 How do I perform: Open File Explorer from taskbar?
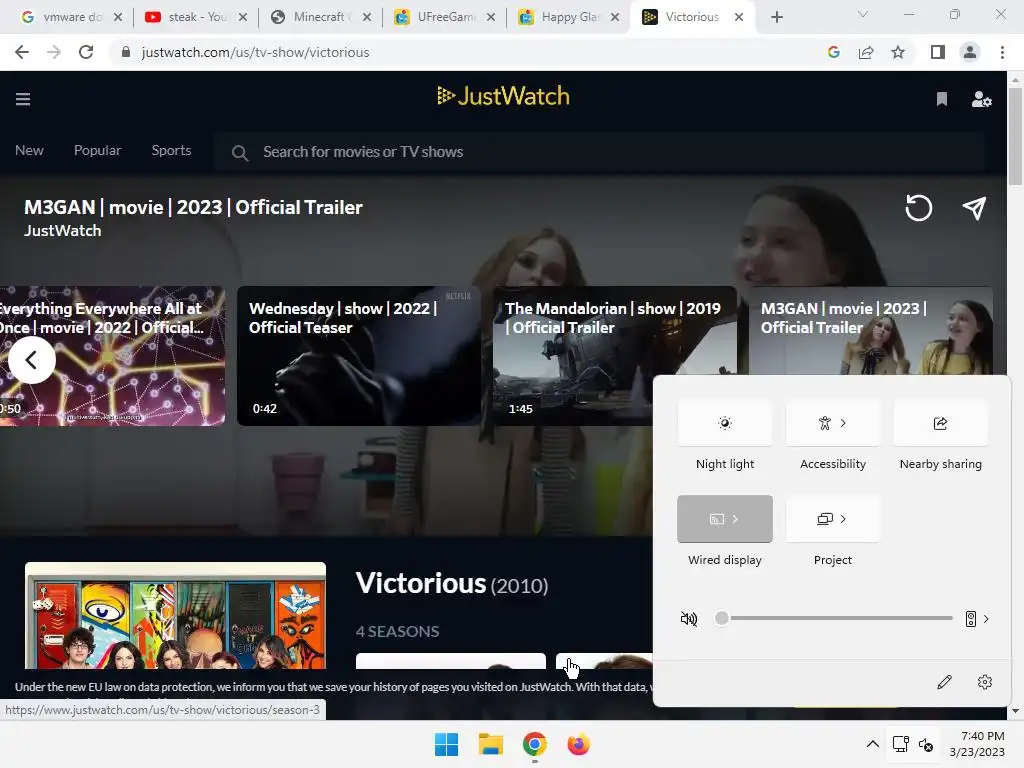(490, 744)
